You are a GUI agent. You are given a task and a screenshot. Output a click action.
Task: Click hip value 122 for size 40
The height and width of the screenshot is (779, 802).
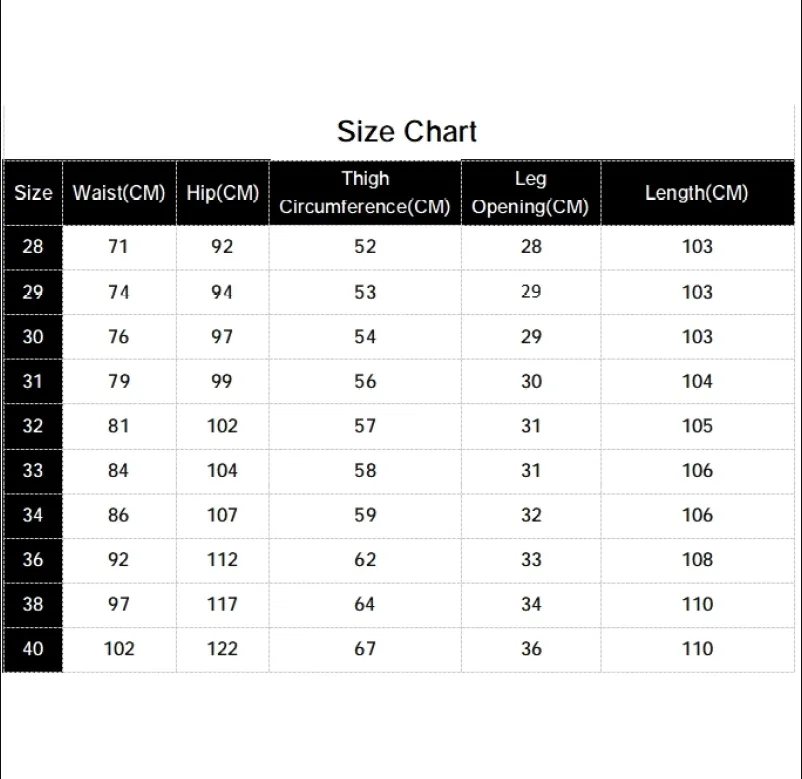[222, 649]
